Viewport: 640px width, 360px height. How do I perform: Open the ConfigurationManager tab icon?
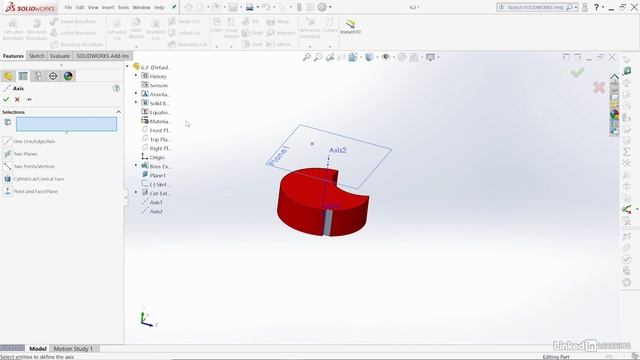[x=38, y=76]
